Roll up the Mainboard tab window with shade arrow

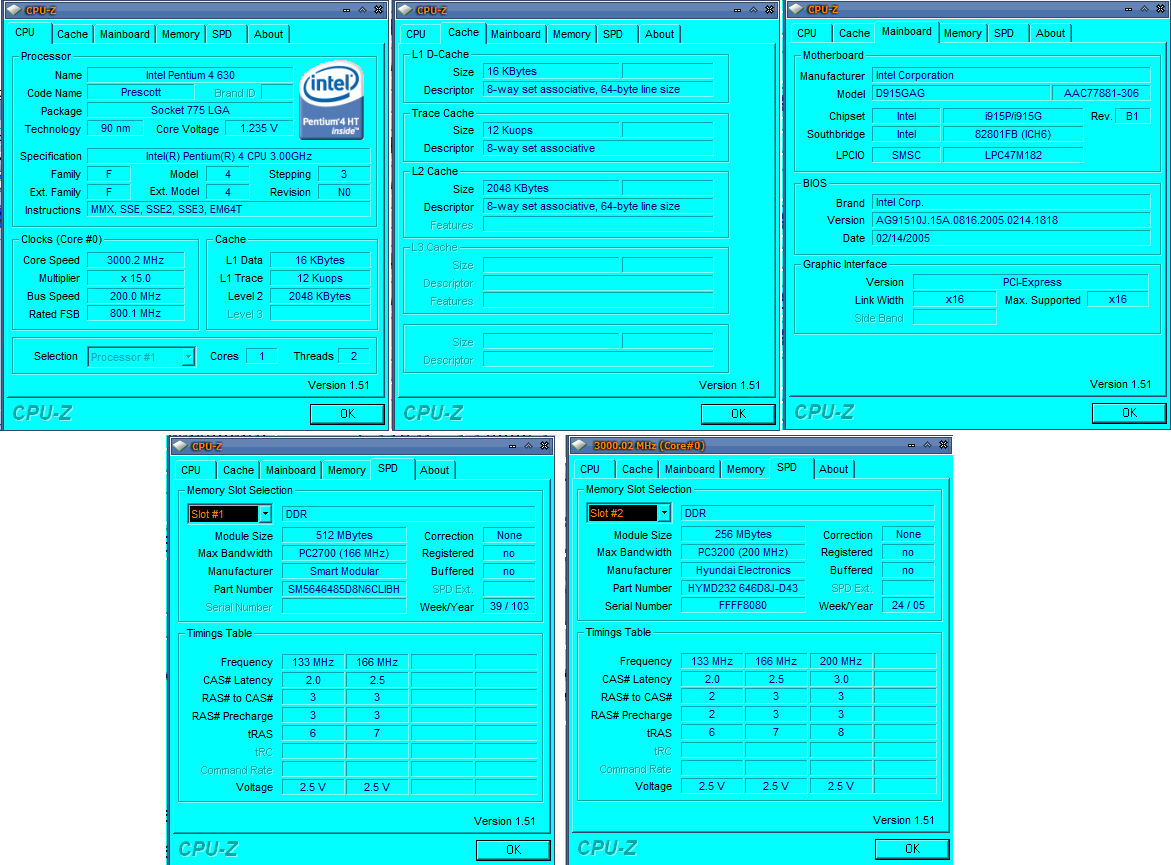click(1144, 9)
